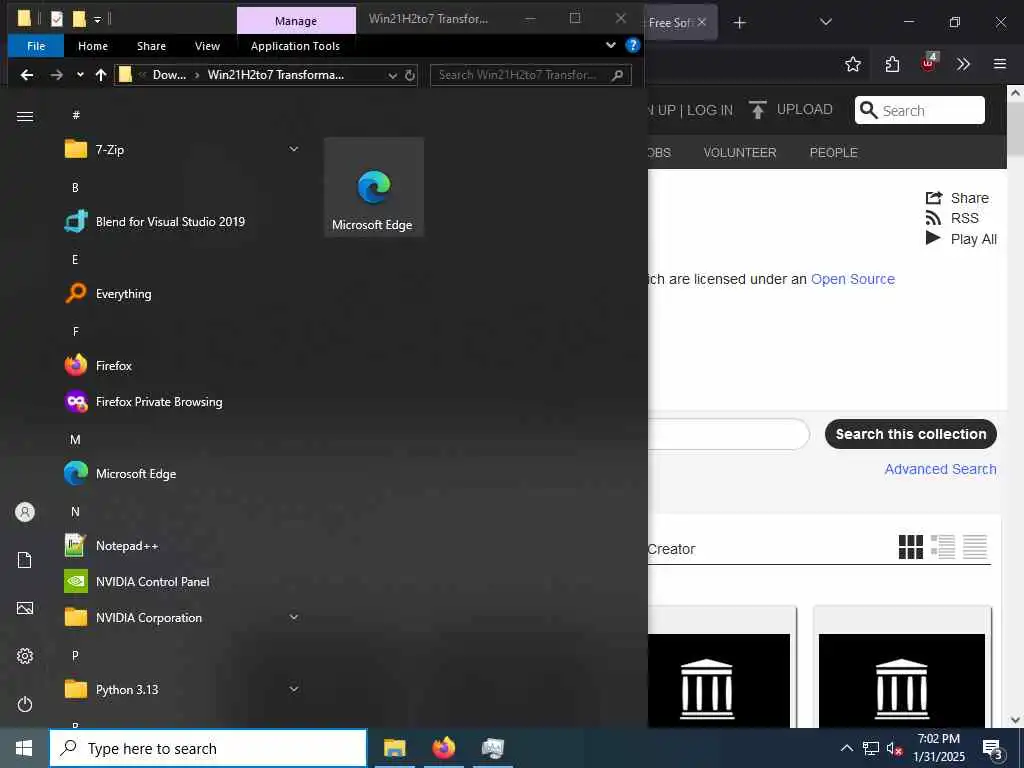The width and height of the screenshot is (1024, 768).
Task: Open the Explorer recent locations dropdown
Action: (x=80, y=75)
